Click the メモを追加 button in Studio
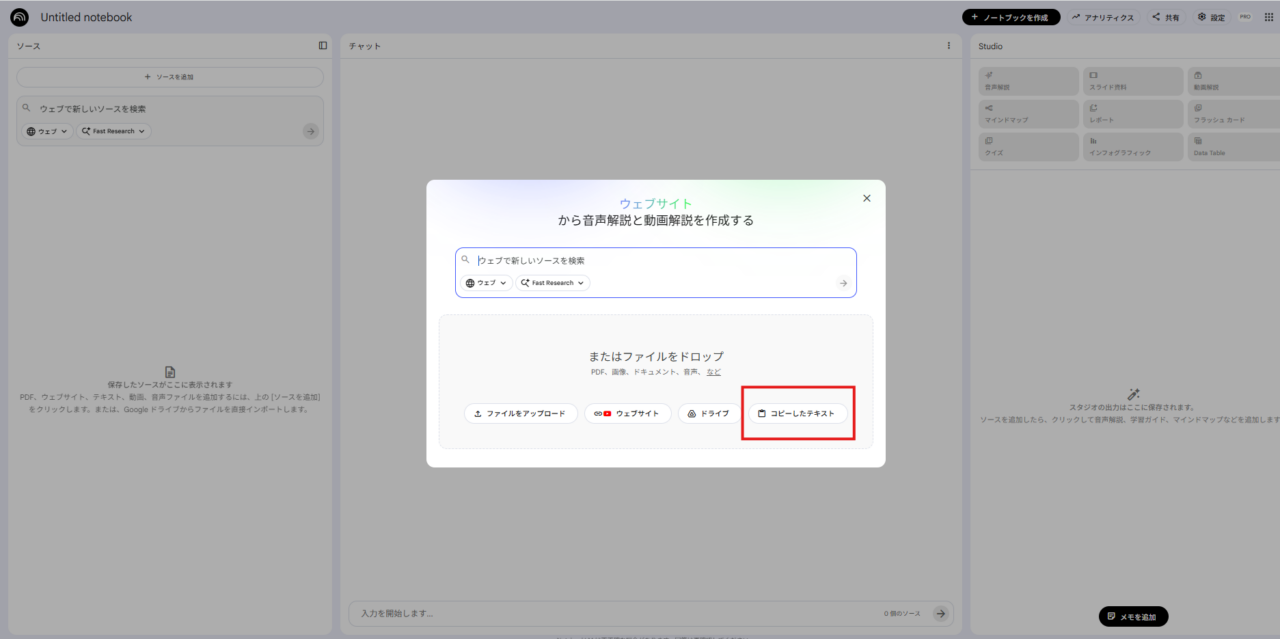The height and width of the screenshot is (639, 1280). pyautogui.click(x=1133, y=616)
